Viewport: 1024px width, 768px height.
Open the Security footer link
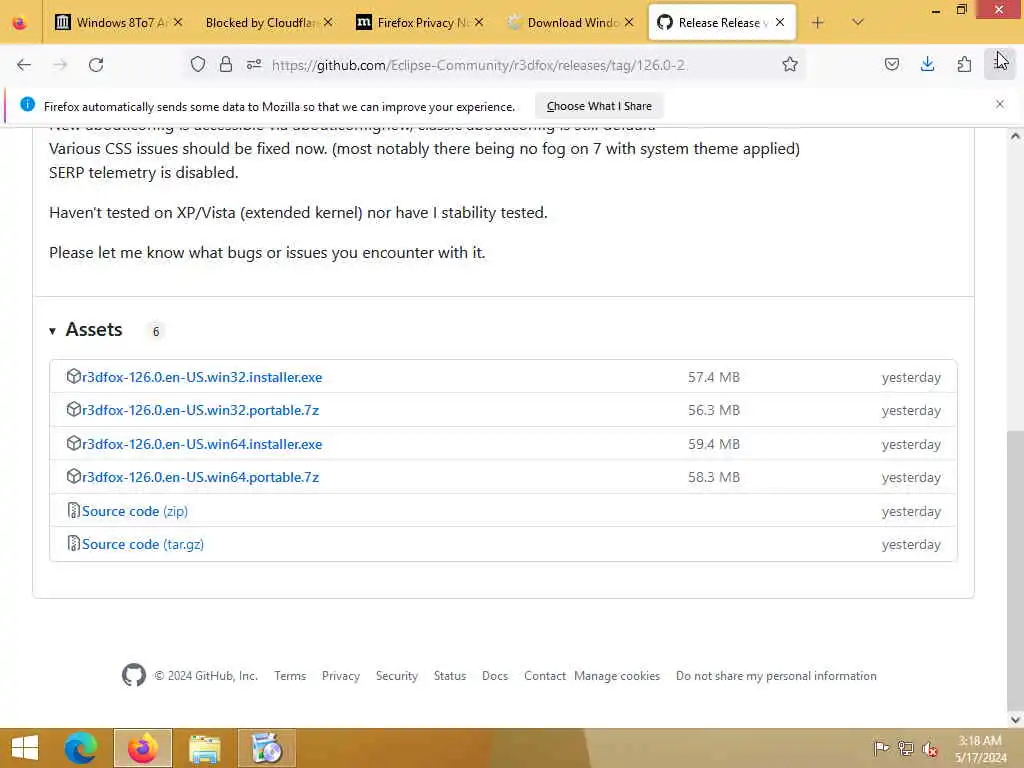[x=396, y=676]
